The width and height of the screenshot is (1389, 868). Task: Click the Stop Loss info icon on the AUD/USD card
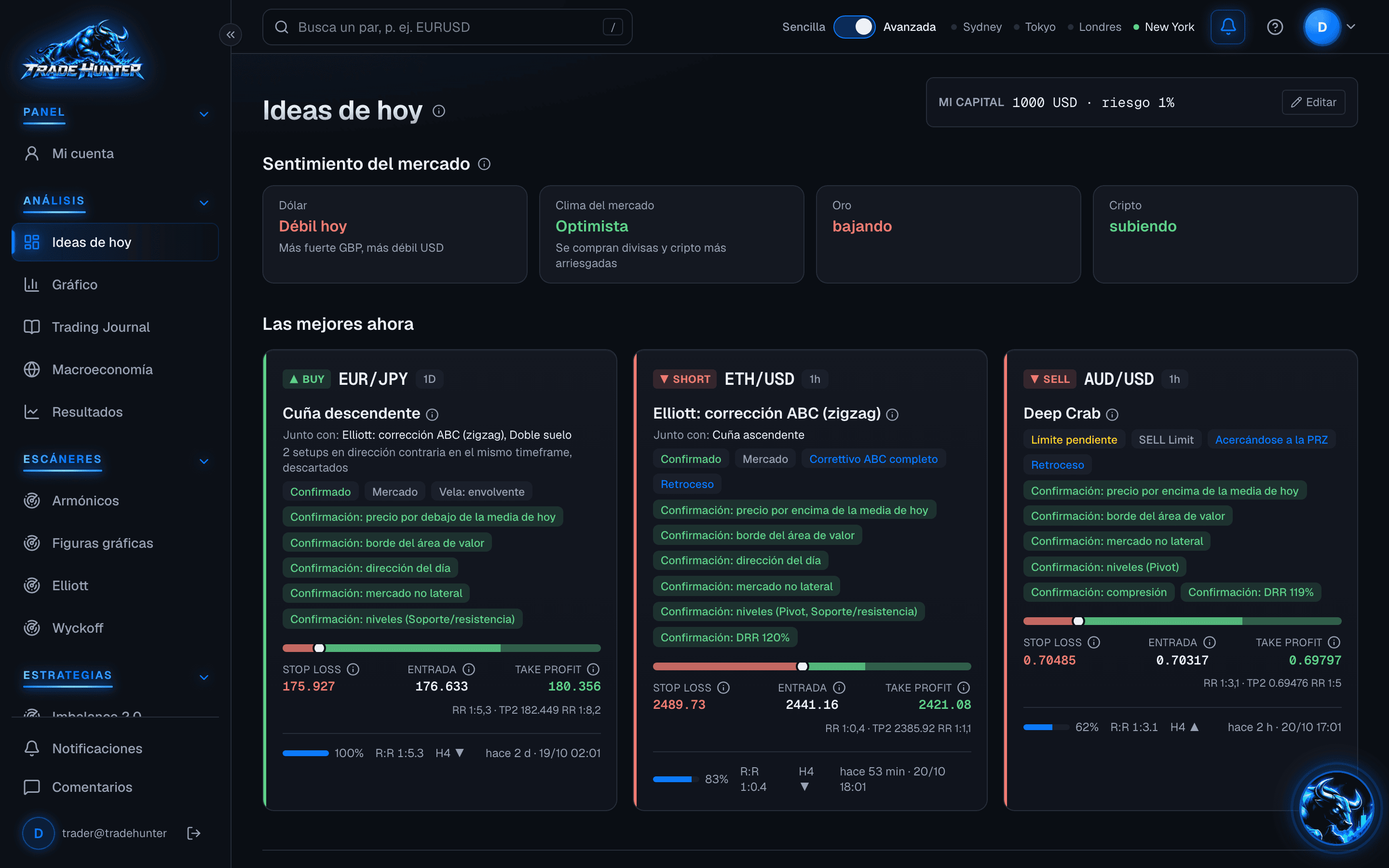pyautogui.click(x=1094, y=642)
